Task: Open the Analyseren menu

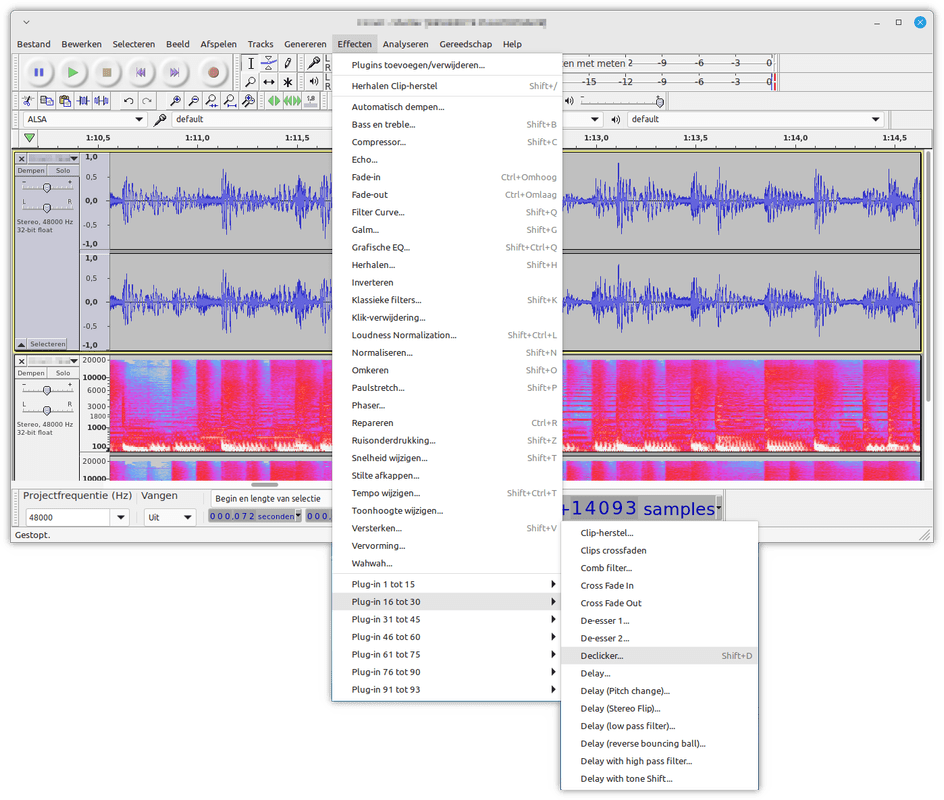Action: coord(405,44)
